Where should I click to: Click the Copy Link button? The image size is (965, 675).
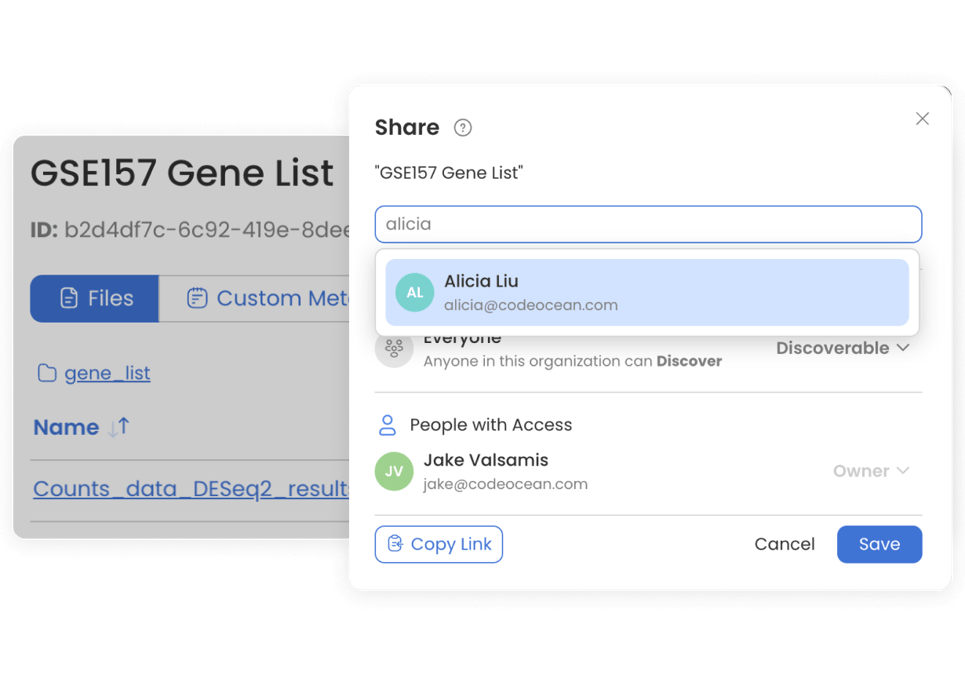[439, 544]
